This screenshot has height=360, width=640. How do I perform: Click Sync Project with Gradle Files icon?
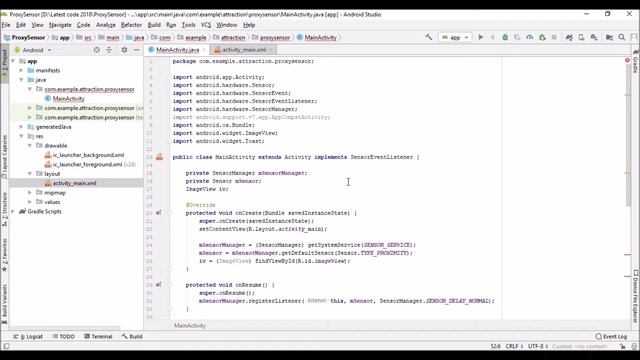tap(569, 37)
